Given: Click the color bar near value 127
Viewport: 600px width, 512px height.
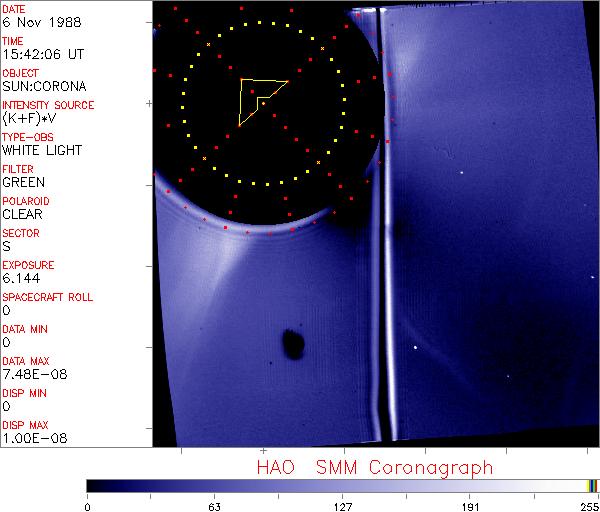Looking at the screenshot, I should click(x=342, y=485).
